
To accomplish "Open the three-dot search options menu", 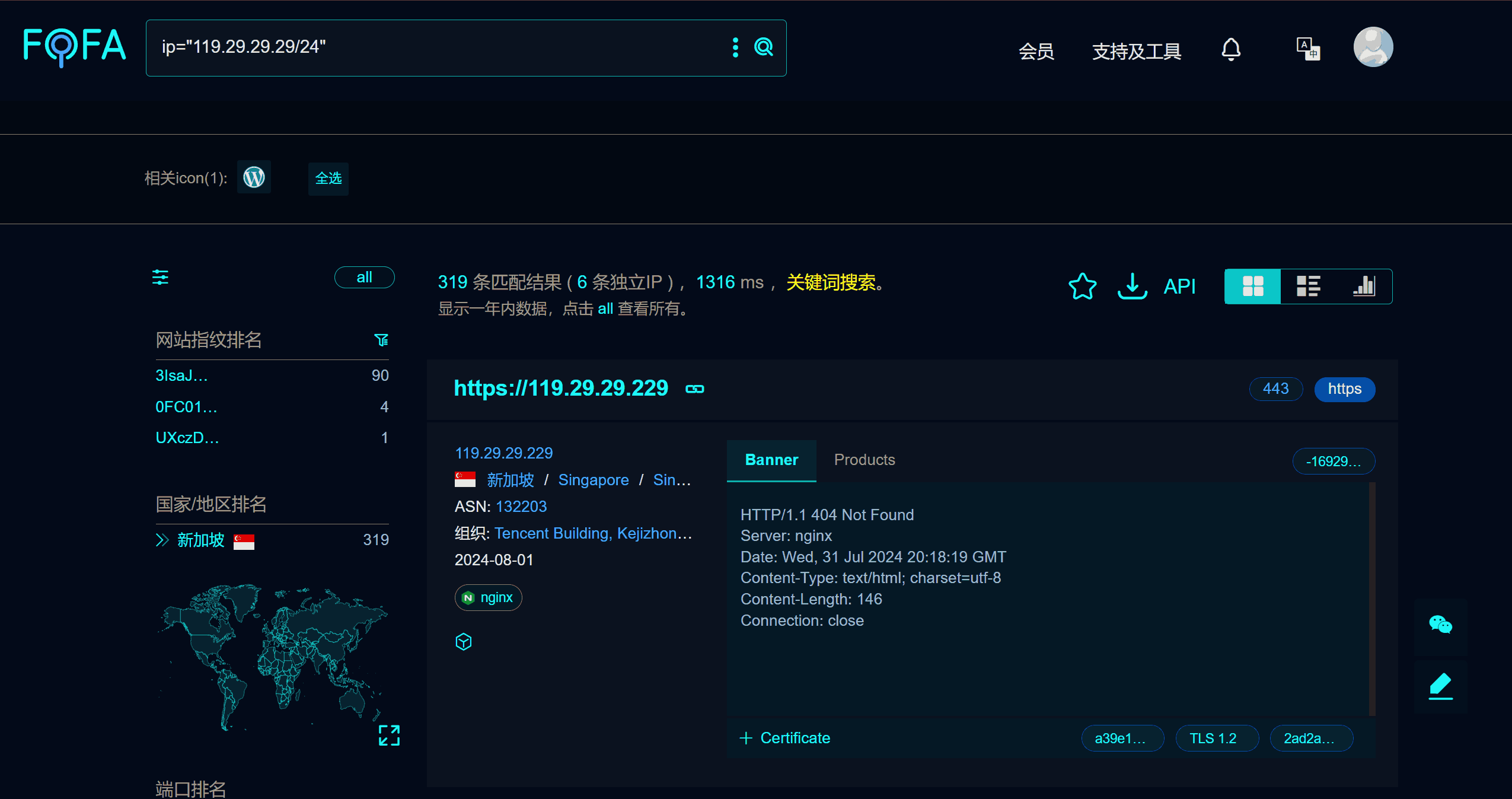I will click(735, 47).
